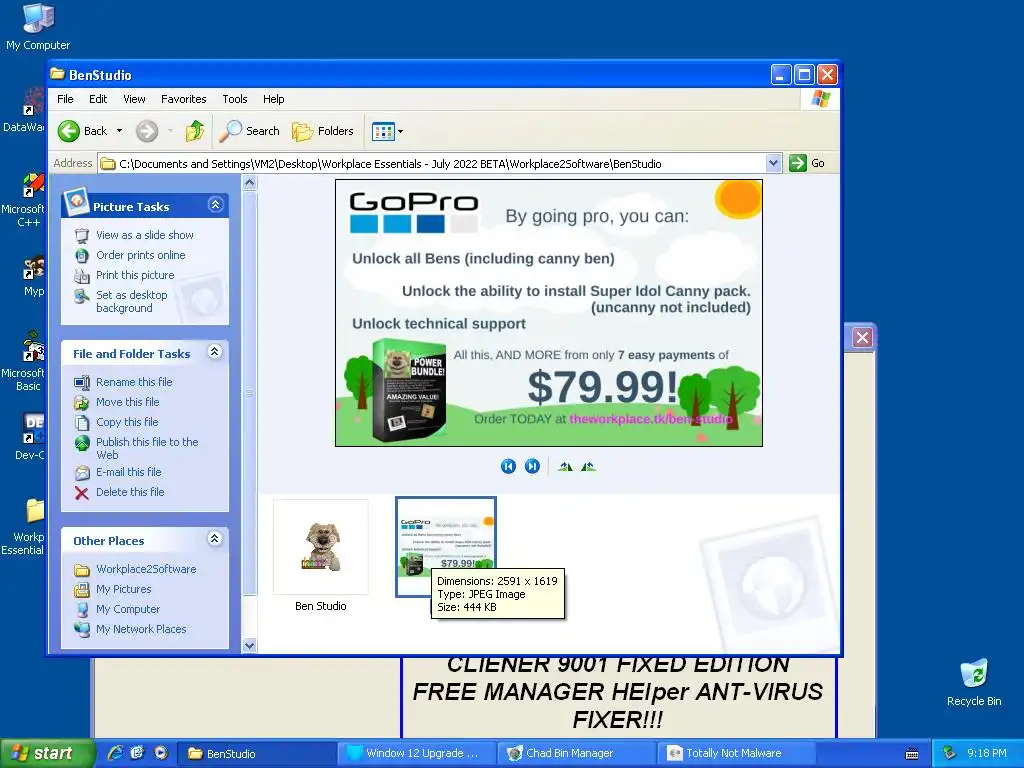Click the Forward arrow button
The width and height of the screenshot is (1024, 768).
[147, 131]
